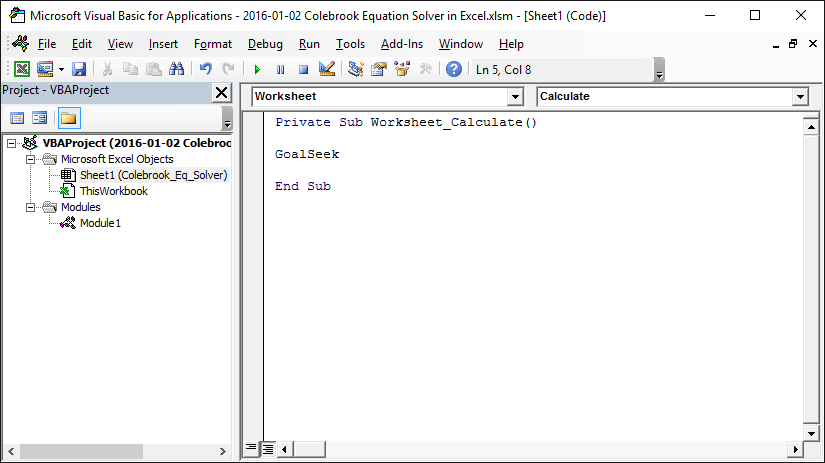Click the View Object icon in Project pane

click(x=39, y=118)
